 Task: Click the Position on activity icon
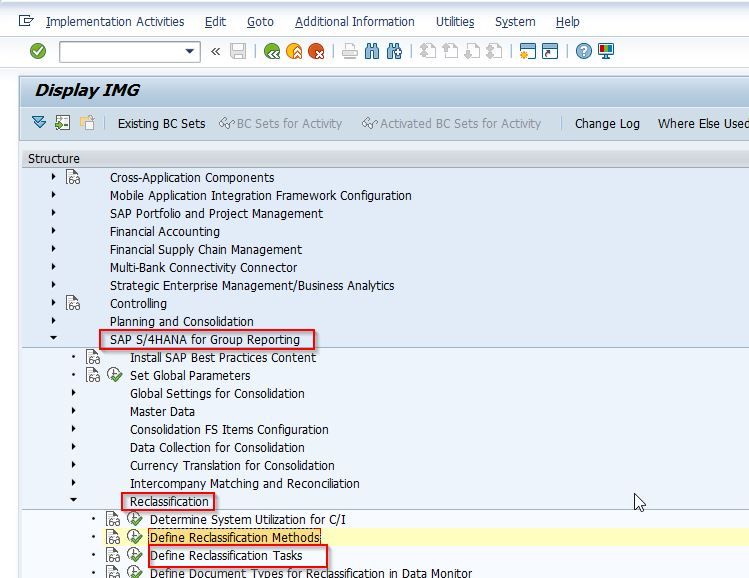63,123
